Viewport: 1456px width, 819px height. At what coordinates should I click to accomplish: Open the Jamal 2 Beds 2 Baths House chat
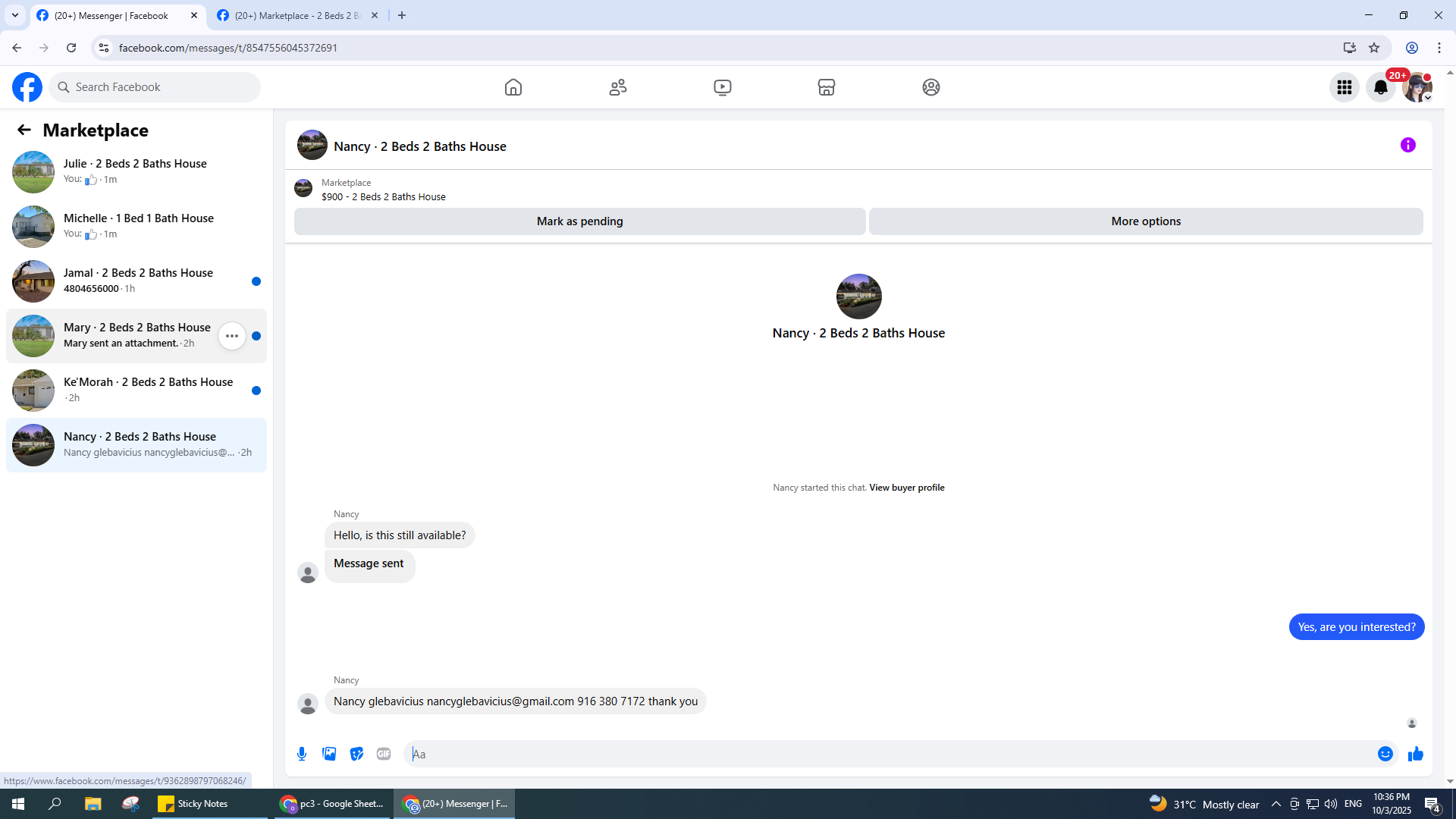tap(136, 281)
